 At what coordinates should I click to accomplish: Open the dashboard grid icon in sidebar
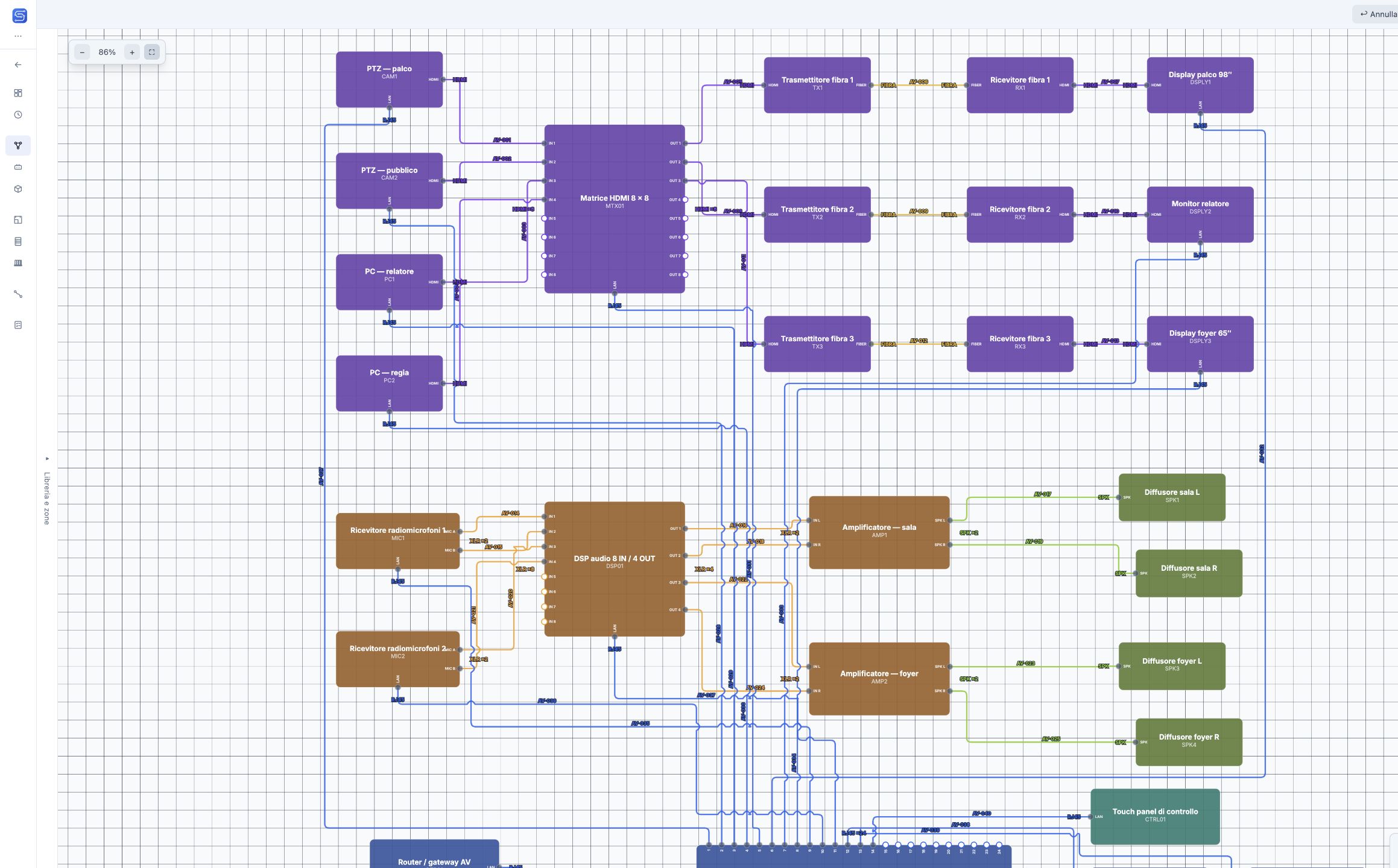pyautogui.click(x=18, y=93)
